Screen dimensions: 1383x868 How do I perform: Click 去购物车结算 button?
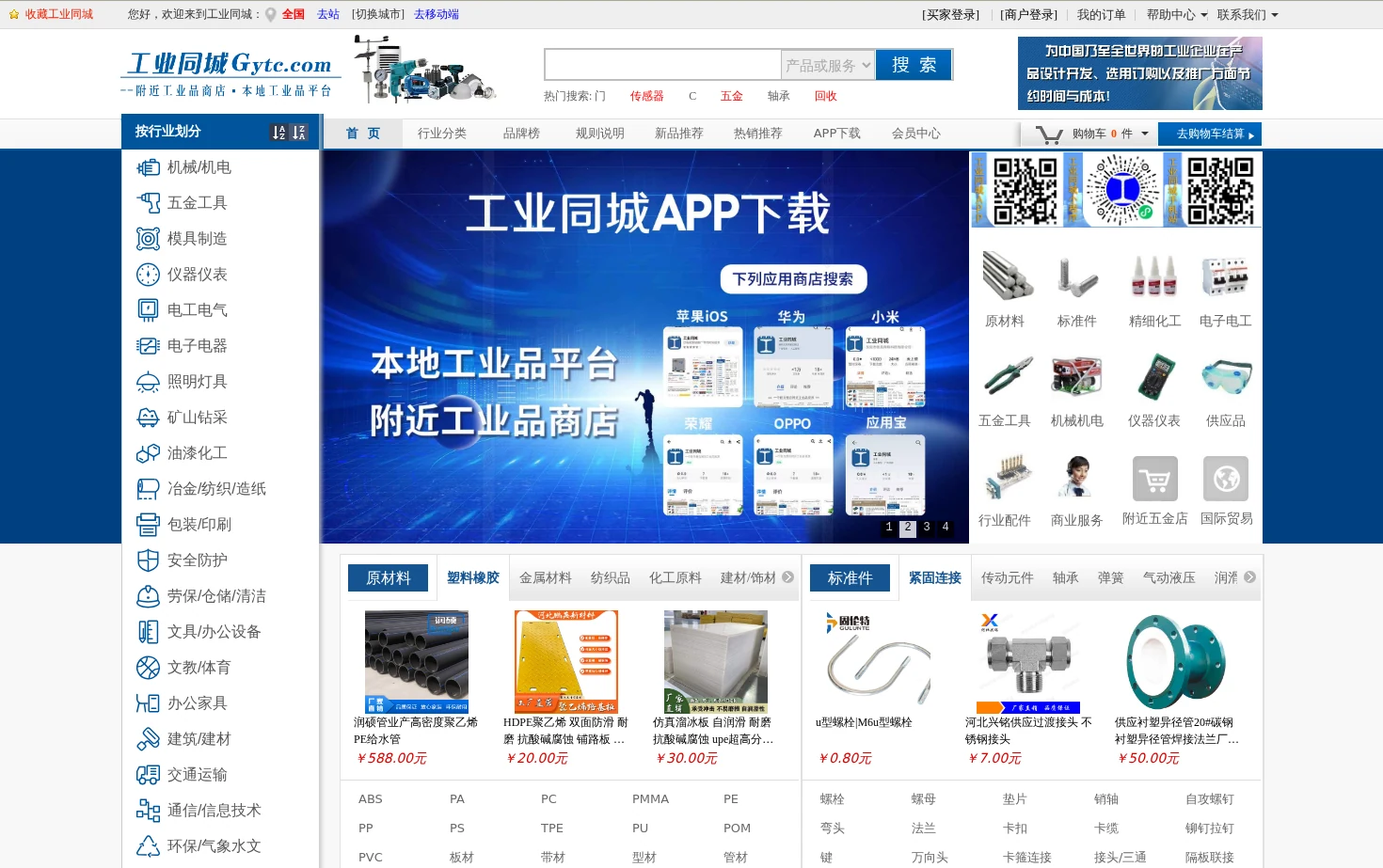pyautogui.click(x=1210, y=134)
